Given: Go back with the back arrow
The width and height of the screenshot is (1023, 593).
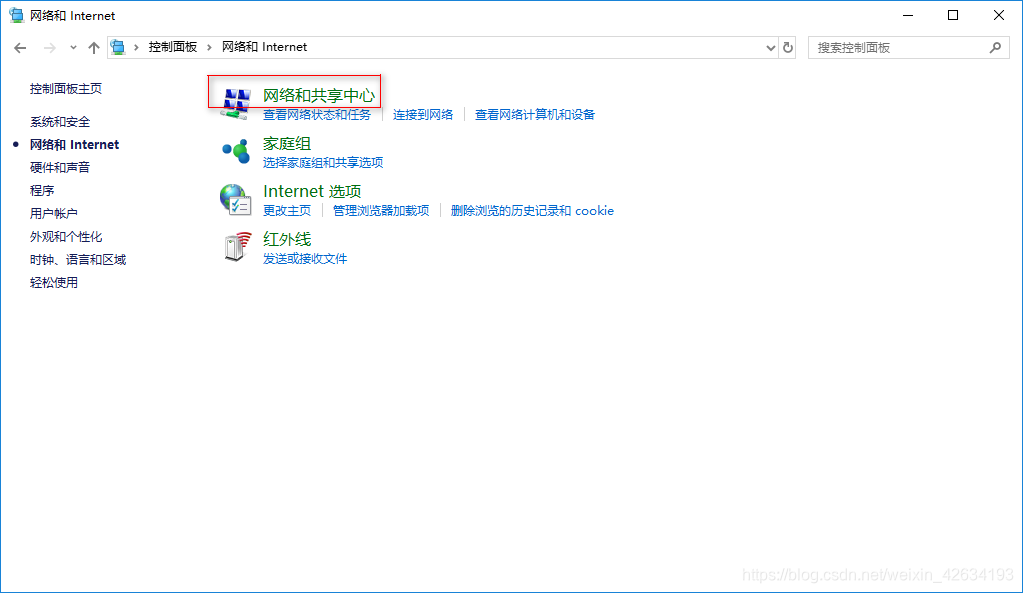Looking at the screenshot, I should pos(20,48).
